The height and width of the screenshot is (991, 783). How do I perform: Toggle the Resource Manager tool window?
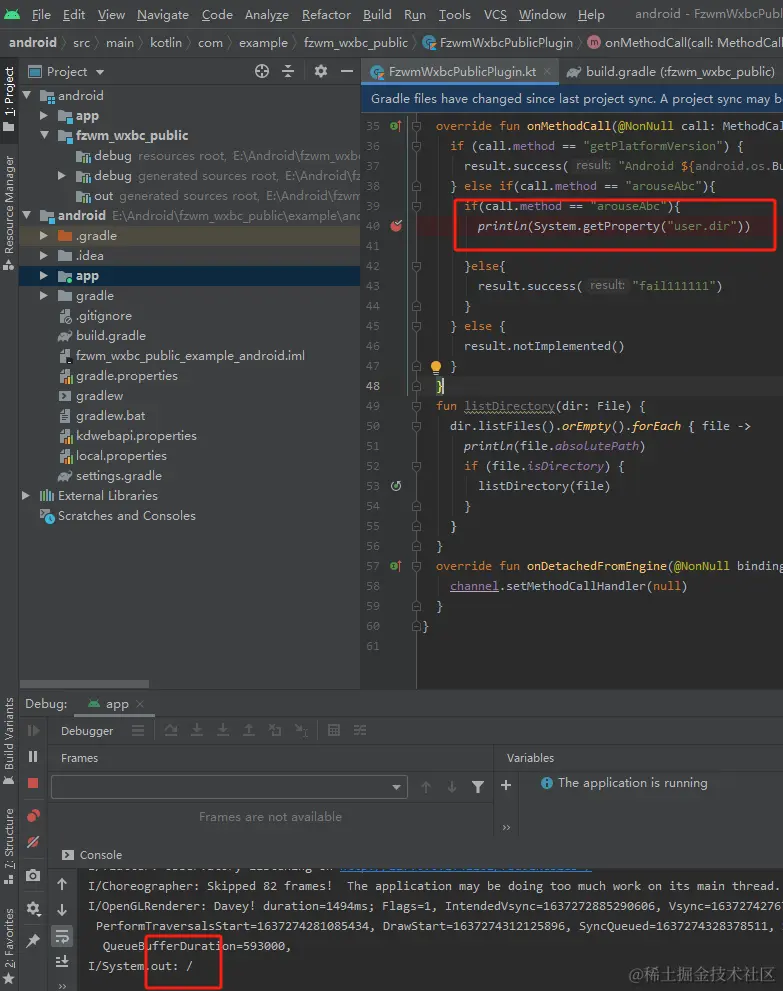click(x=9, y=213)
